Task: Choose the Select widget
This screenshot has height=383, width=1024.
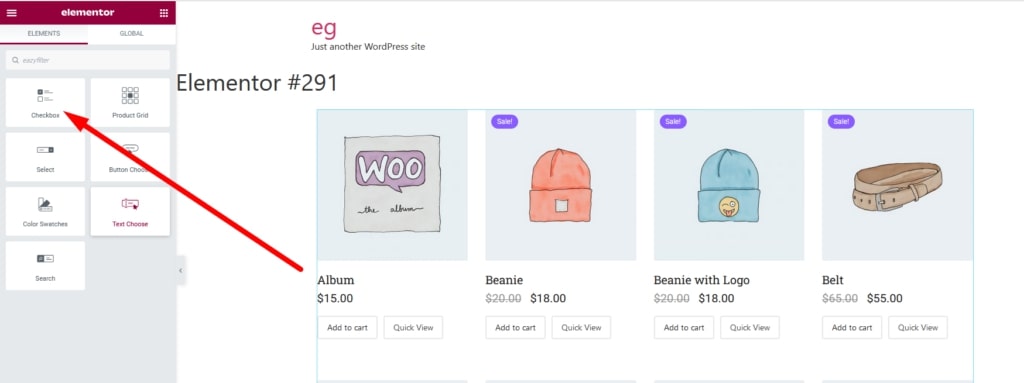Action: point(45,157)
